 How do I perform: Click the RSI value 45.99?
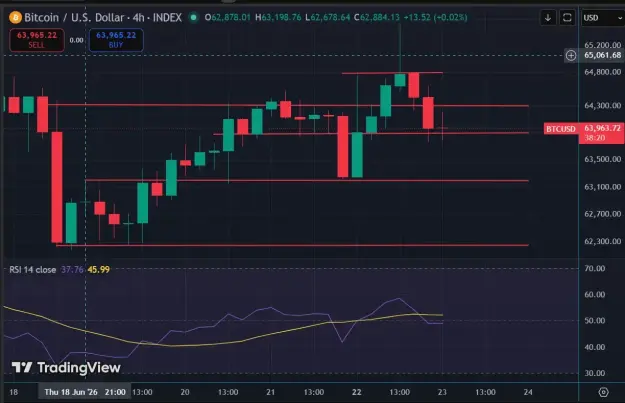click(x=98, y=270)
